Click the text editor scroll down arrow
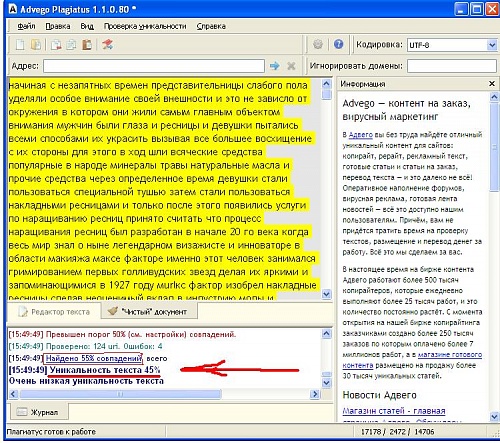Viewport: 500px width, 443px height. 326,294
